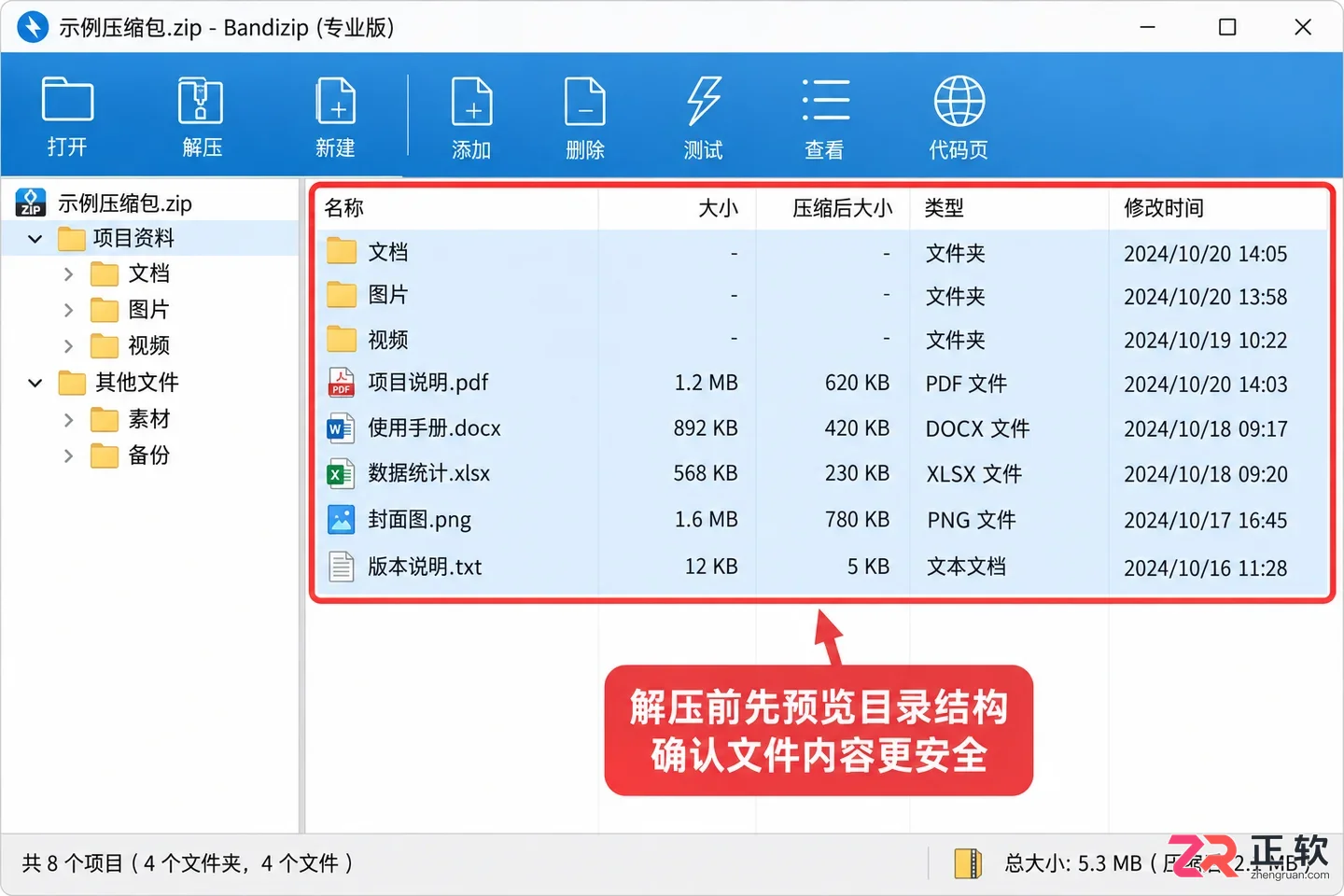This screenshot has height=896, width=1344.
Task: Click the 文档 folder icon in file list
Action: (342, 251)
